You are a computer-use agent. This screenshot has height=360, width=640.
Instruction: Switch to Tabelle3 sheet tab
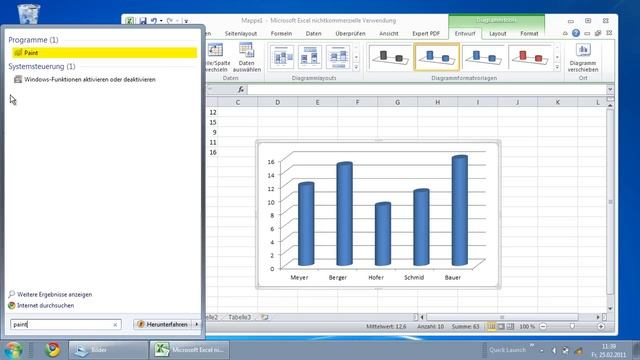(x=239, y=317)
